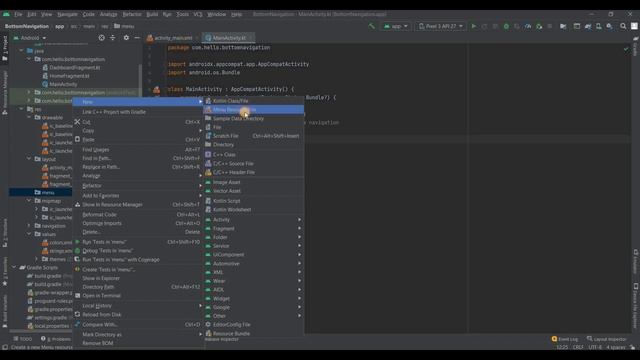The image size is (640, 360).
Task: Click Reload from Disk in context menu
Action: tap(138, 315)
